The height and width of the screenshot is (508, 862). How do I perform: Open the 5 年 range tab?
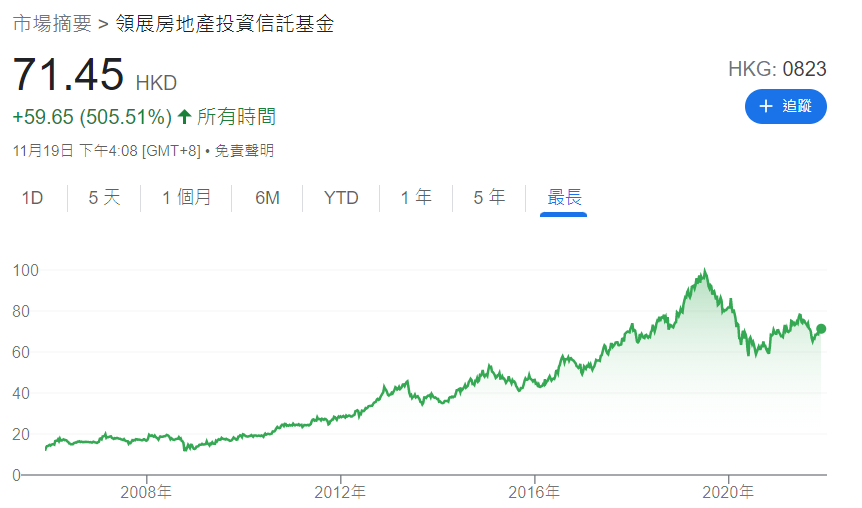(x=489, y=197)
